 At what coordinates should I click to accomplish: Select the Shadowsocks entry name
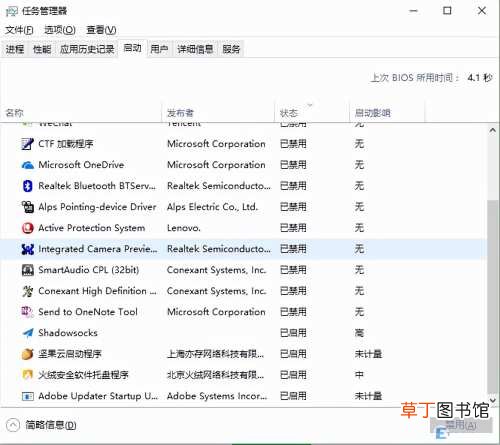(68, 333)
